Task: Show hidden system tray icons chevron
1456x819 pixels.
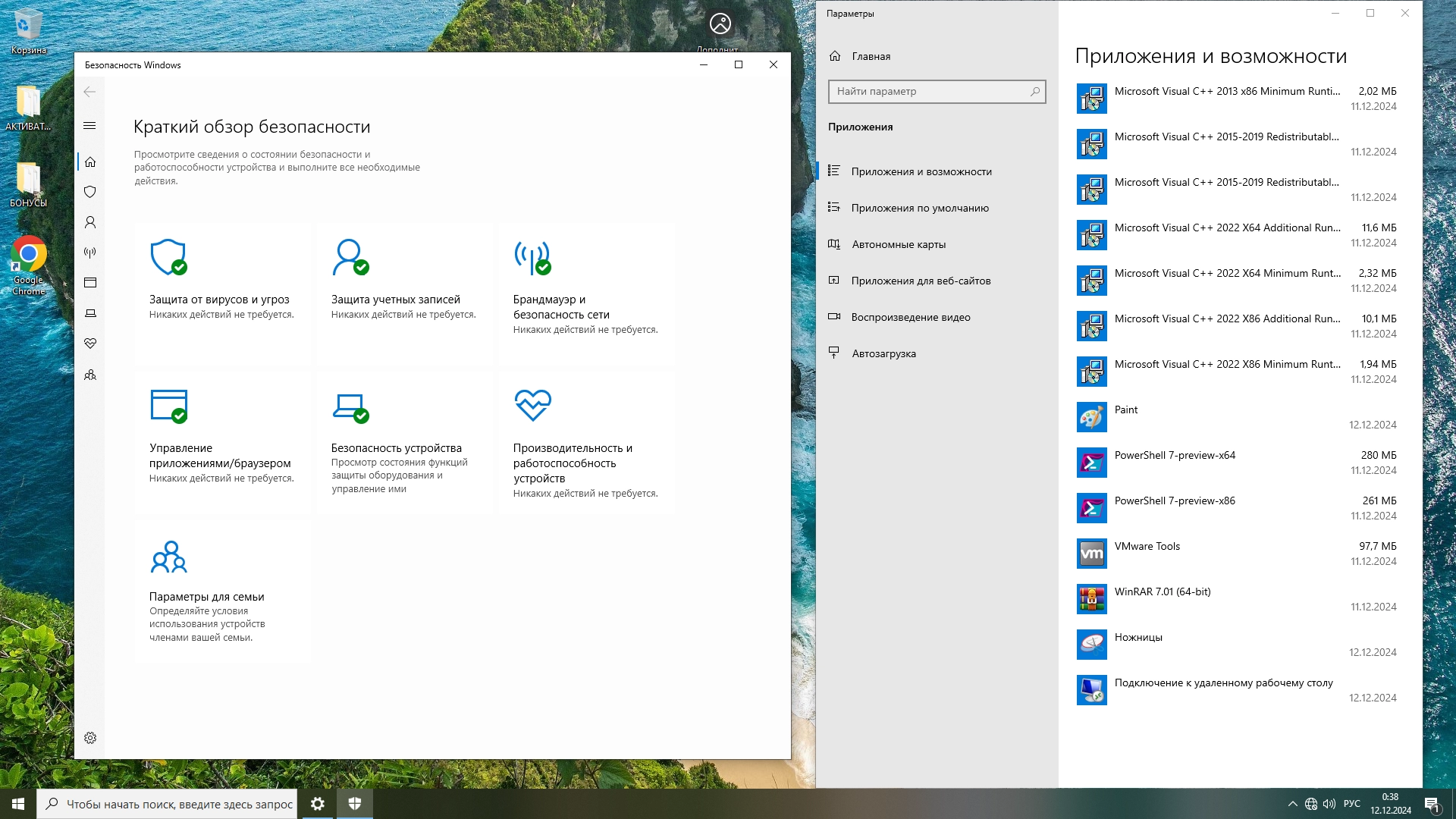Action: [x=1292, y=804]
